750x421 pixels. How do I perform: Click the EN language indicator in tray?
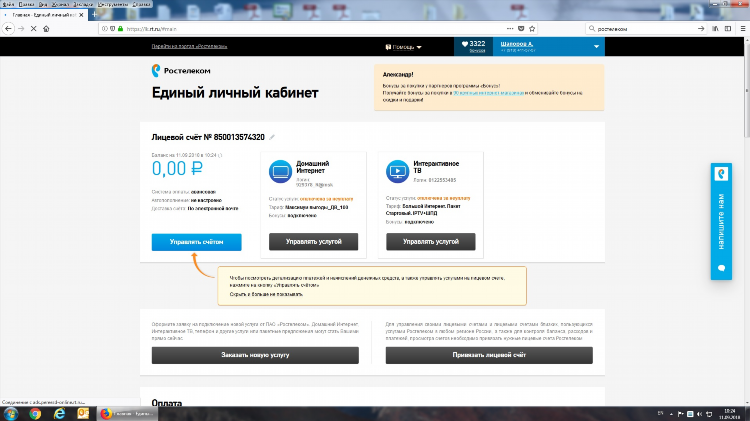pos(661,413)
